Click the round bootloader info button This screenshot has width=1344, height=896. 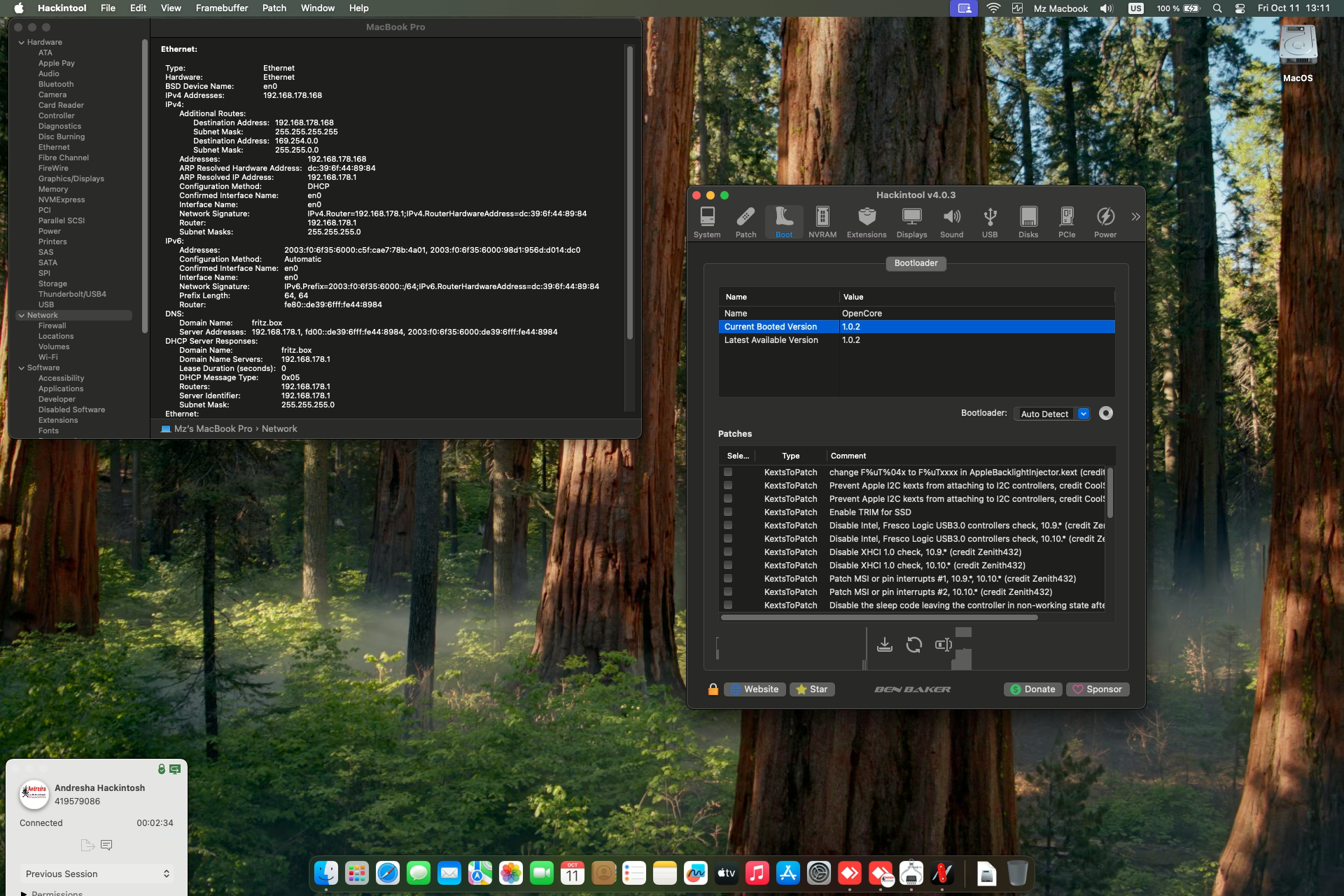1106,413
